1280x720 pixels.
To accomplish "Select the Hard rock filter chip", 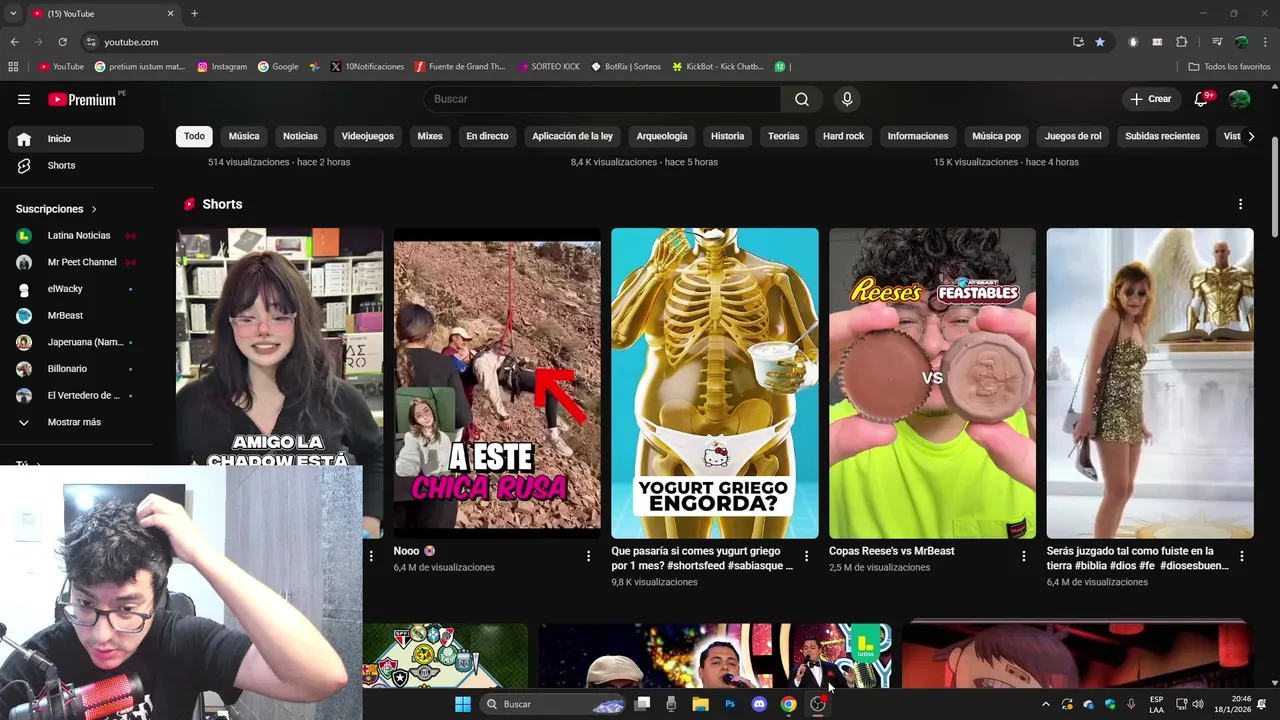I will pyautogui.click(x=843, y=136).
